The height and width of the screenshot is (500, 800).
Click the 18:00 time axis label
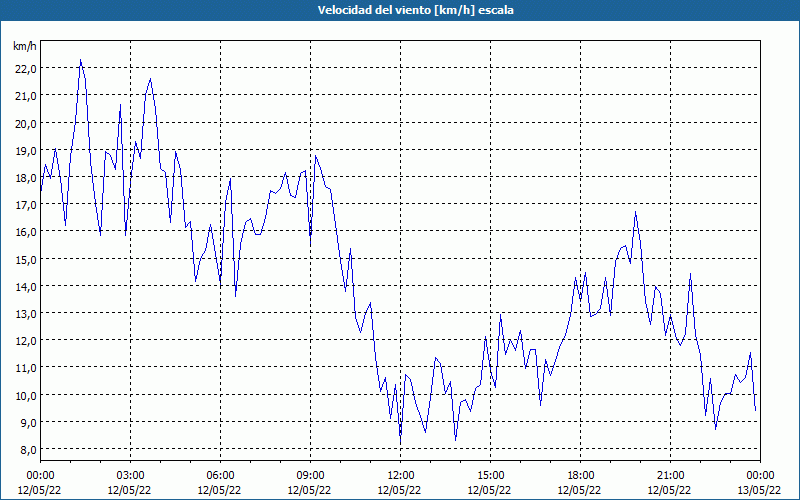coord(580,476)
